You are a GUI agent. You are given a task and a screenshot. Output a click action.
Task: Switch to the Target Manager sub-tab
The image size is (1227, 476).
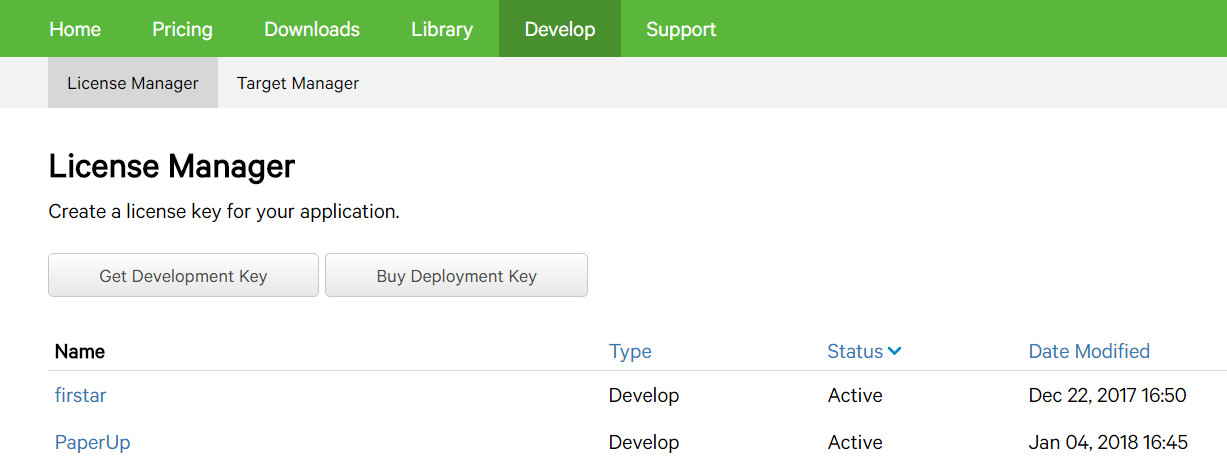[298, 83]
